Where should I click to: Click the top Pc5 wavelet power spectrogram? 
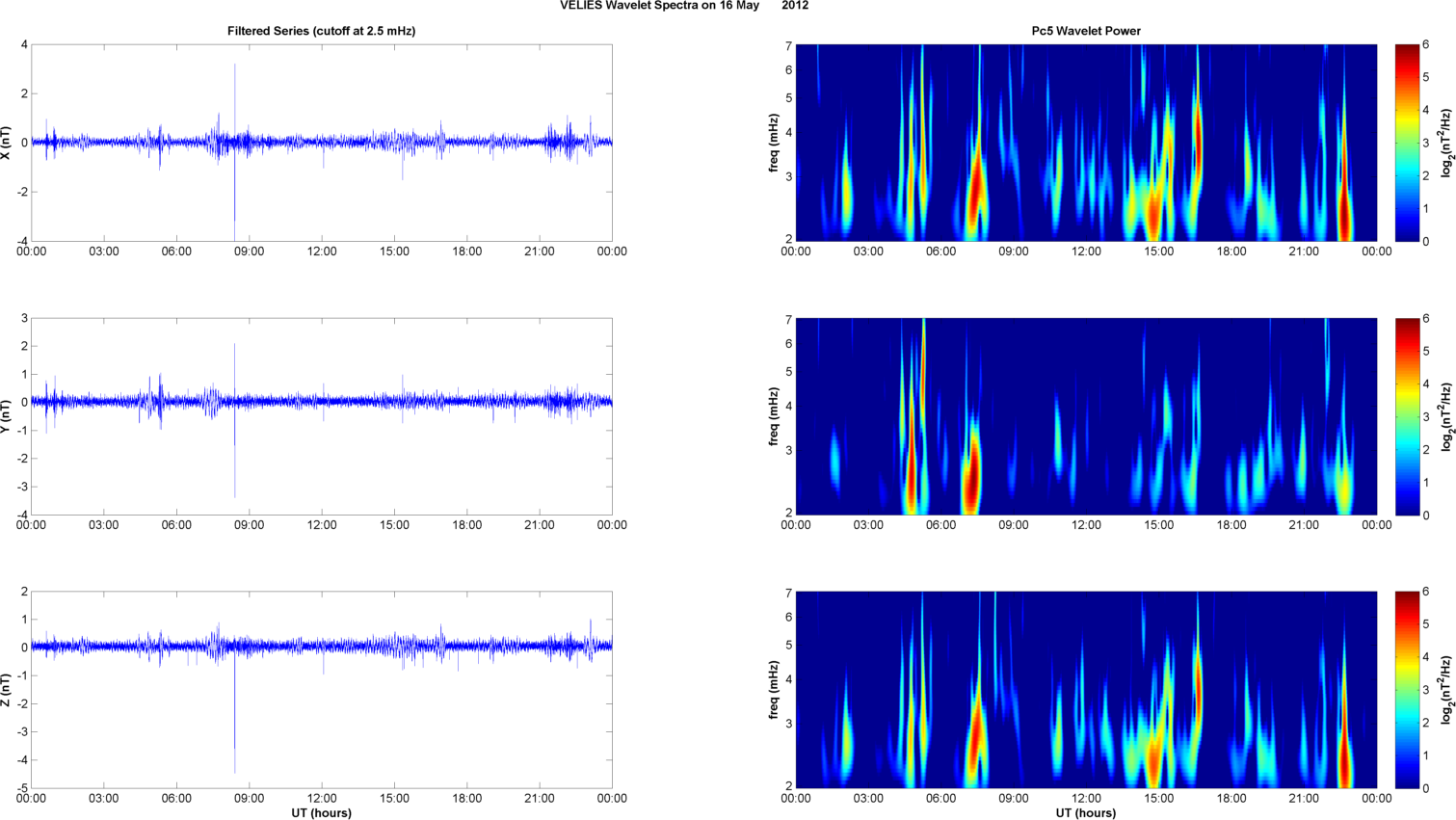pyautogui.click(x=1086, y=143)
